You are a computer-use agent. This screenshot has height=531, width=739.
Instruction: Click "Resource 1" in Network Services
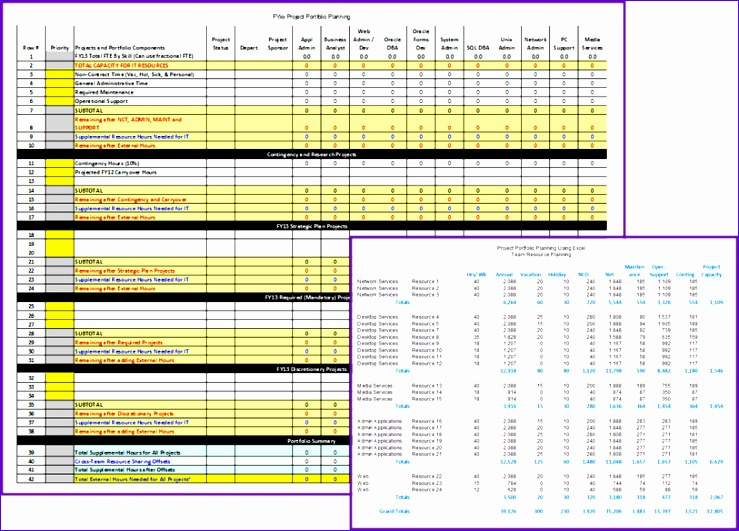[425, 281]
